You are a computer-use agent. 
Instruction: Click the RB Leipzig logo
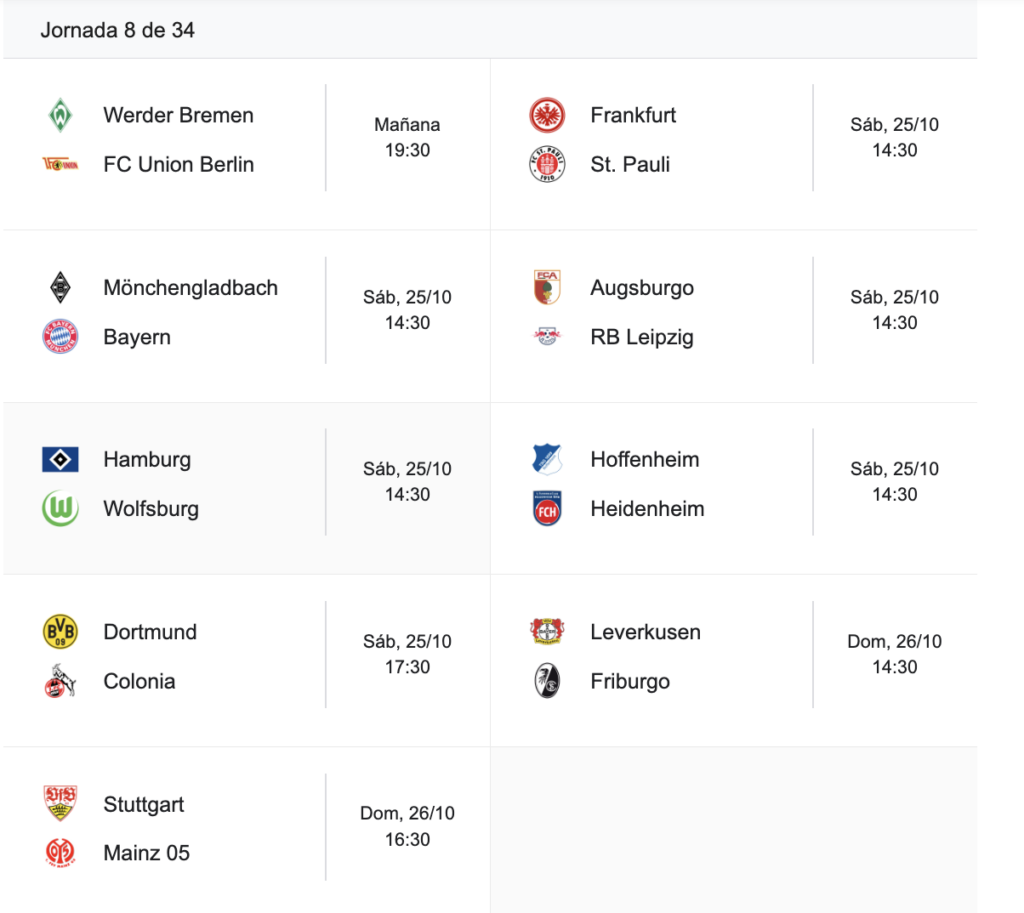coord(547,337)
